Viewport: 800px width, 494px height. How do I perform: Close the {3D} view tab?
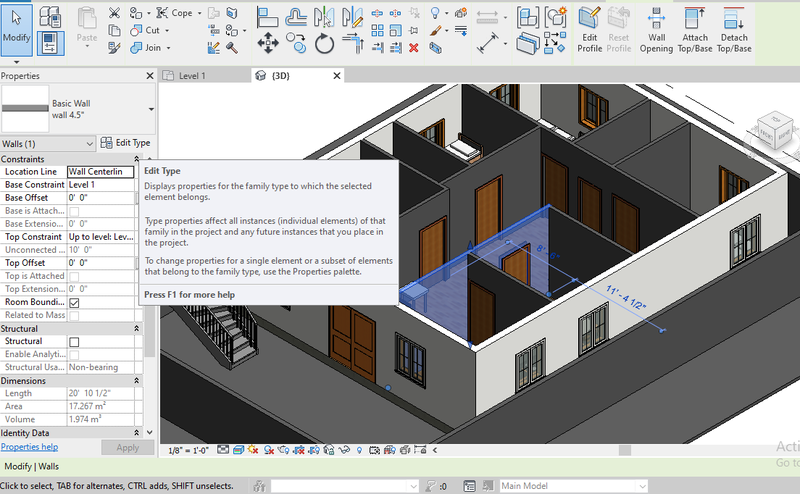pos(337,76)
